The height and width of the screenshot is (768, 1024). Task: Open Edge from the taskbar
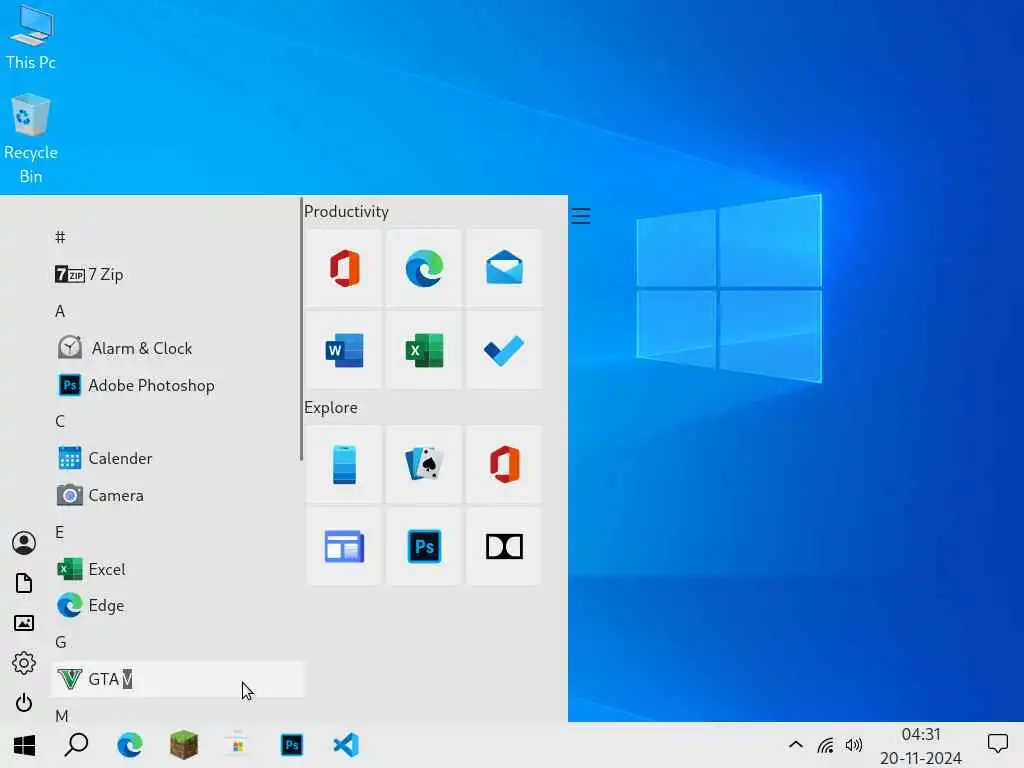[x=130, y=745]
